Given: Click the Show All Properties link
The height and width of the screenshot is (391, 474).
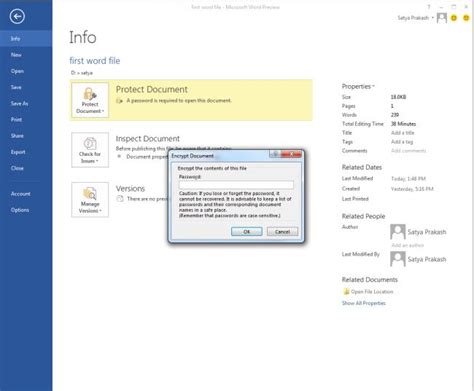Looking at the screenshot, I should 364,303.
